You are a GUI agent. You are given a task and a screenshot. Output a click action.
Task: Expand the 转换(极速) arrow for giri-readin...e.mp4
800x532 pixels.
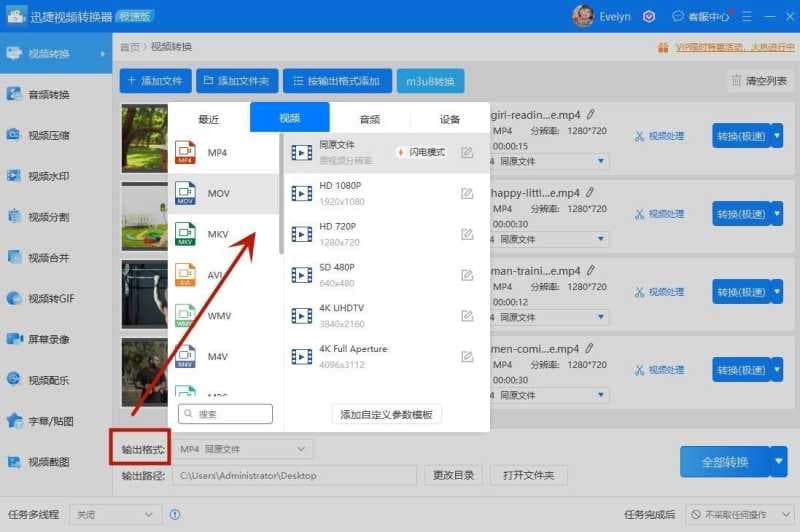coord(777,136)
